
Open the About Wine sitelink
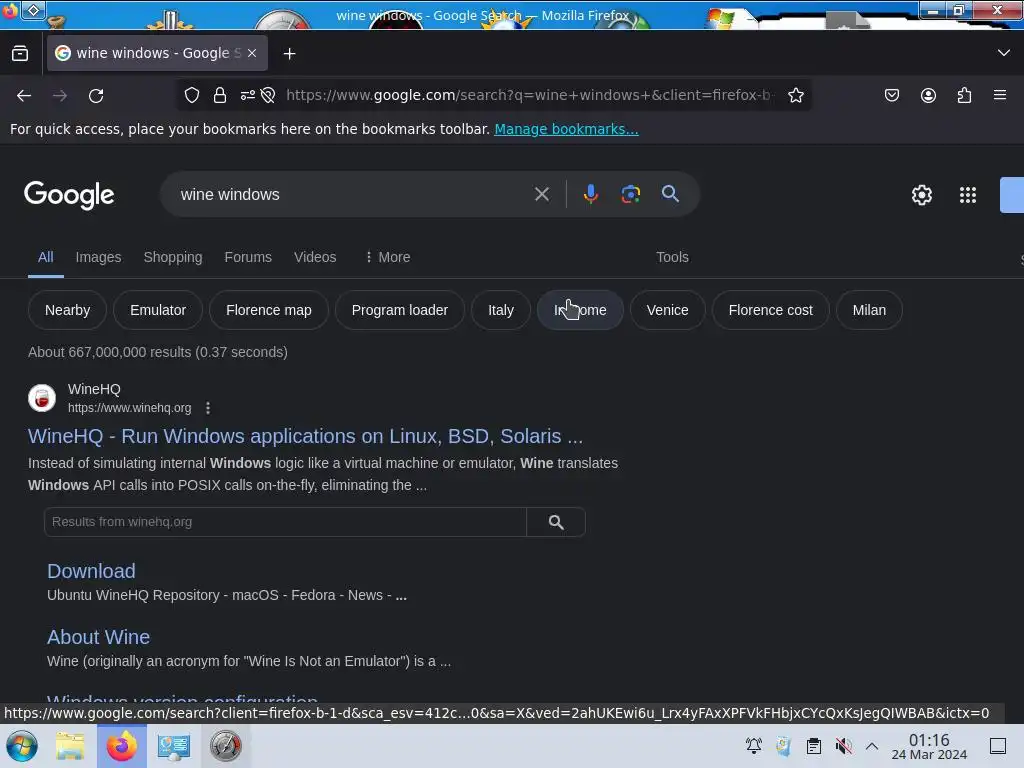click(99, 637)
